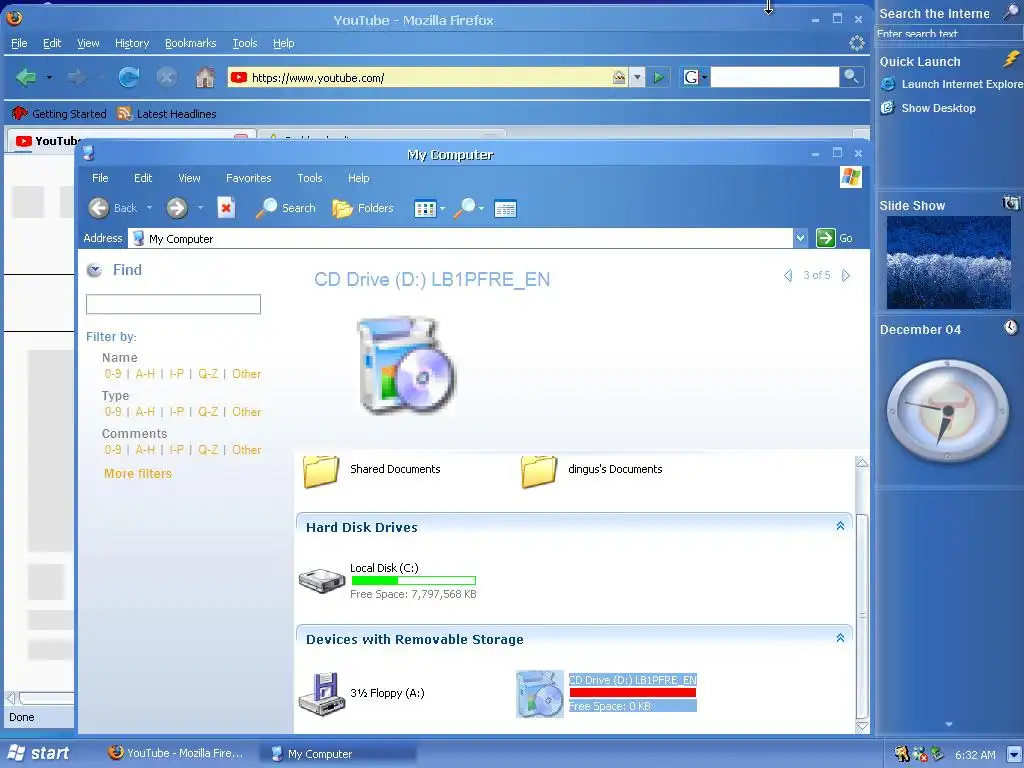Open Forward history dropdown in My Computer
This screenshot has width=1024, height=768.
[x=200, y=208]
